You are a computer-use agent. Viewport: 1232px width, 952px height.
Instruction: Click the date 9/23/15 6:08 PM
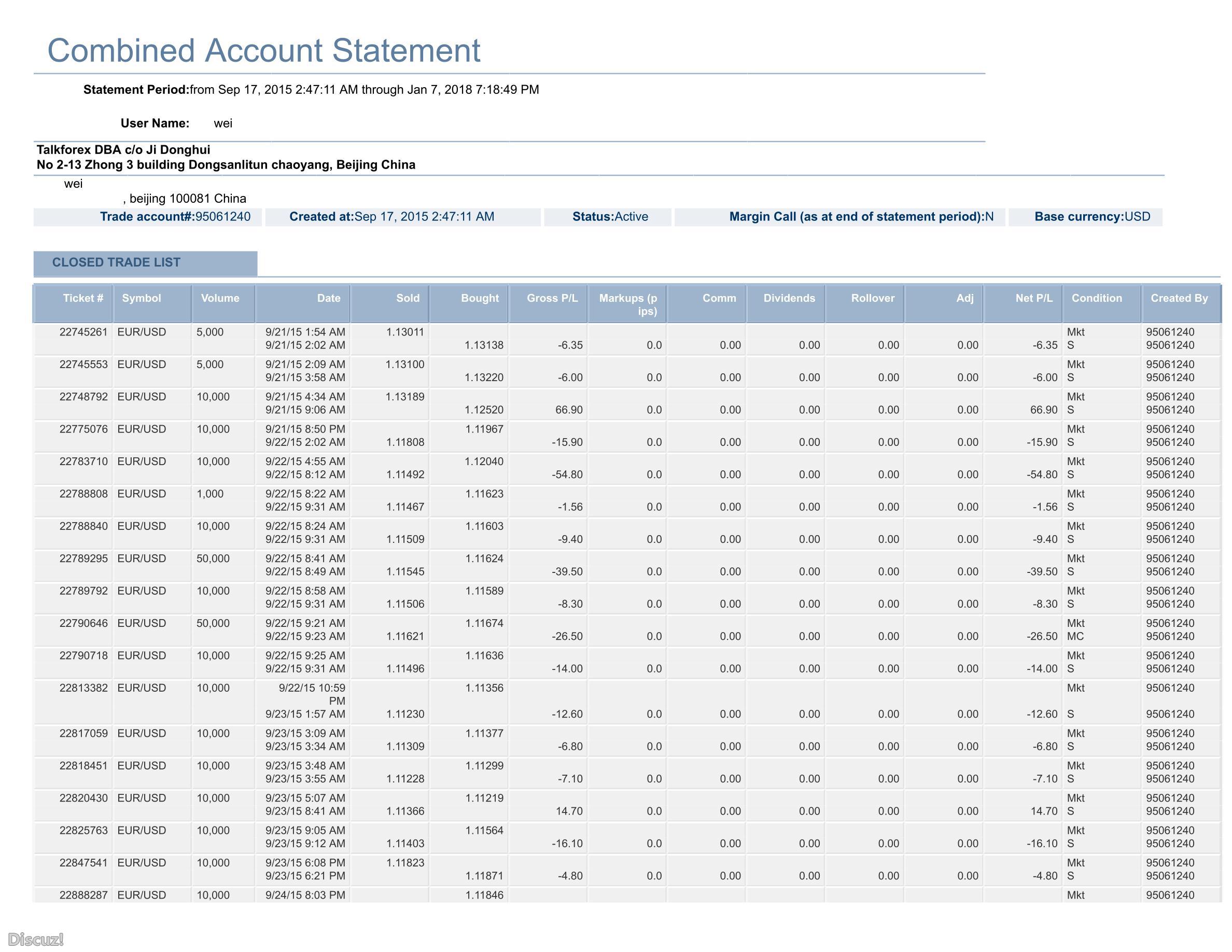coord(305,863)
